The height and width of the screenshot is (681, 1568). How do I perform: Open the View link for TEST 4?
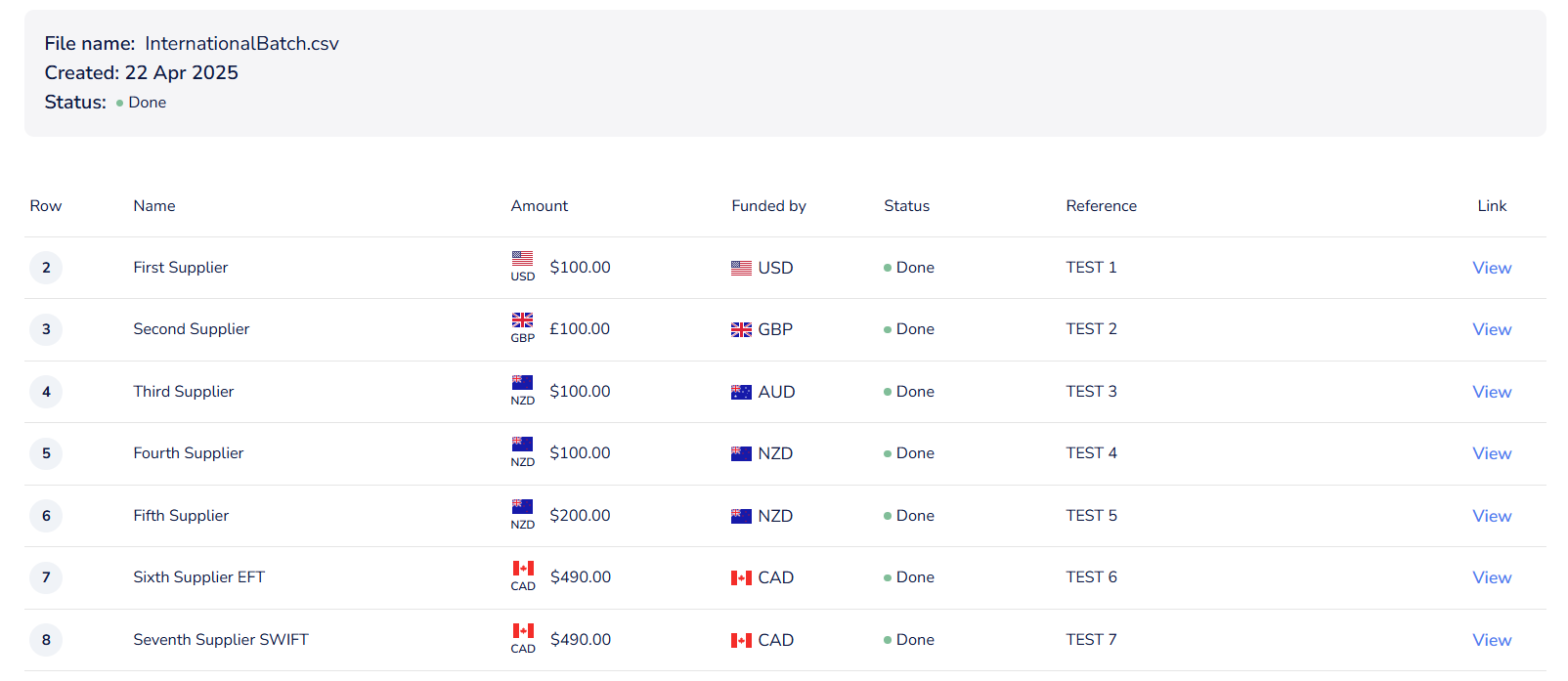point(1492,453)
